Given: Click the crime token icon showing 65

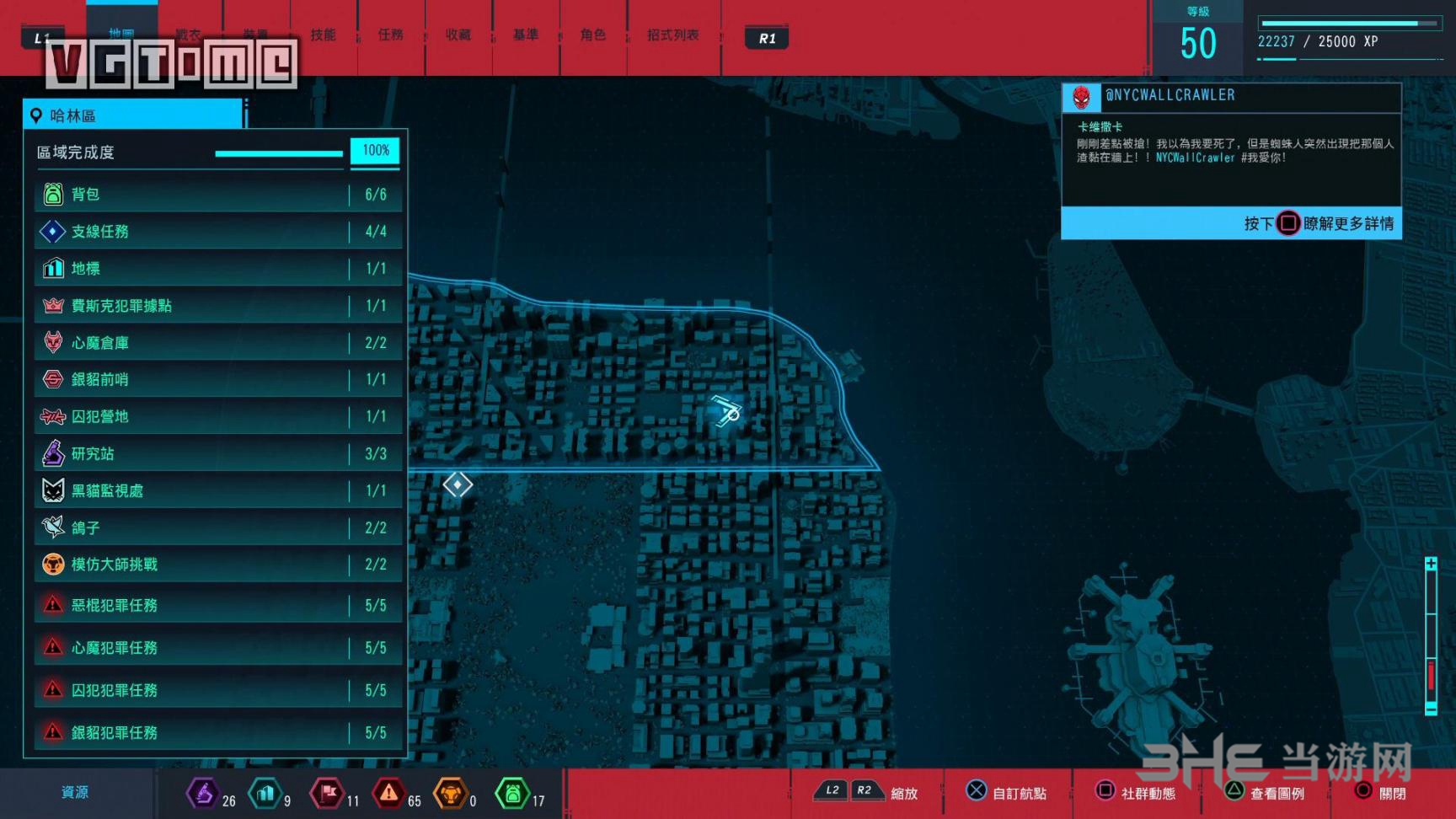Looking at the screenshot, I should (x=388, y=793).
